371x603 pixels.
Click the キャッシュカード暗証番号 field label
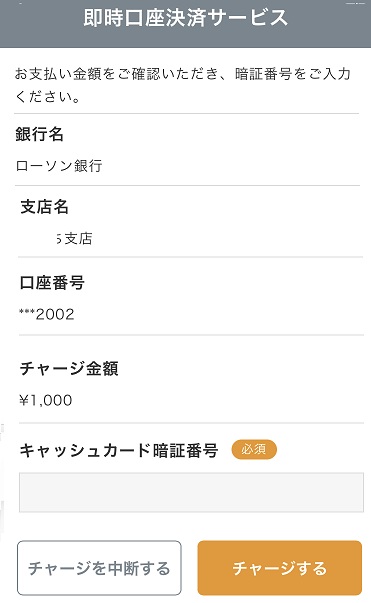[x=119, y=450]
